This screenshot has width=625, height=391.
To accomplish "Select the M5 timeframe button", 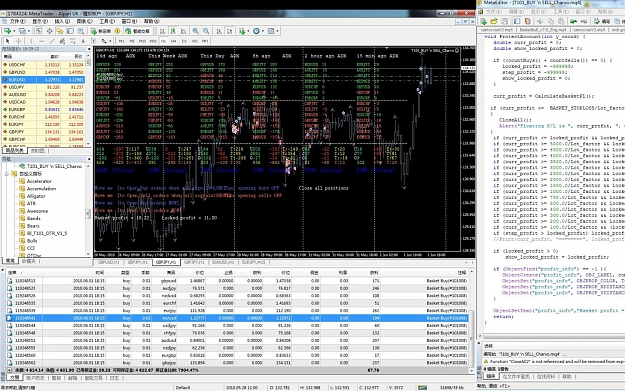I will 132,41.
